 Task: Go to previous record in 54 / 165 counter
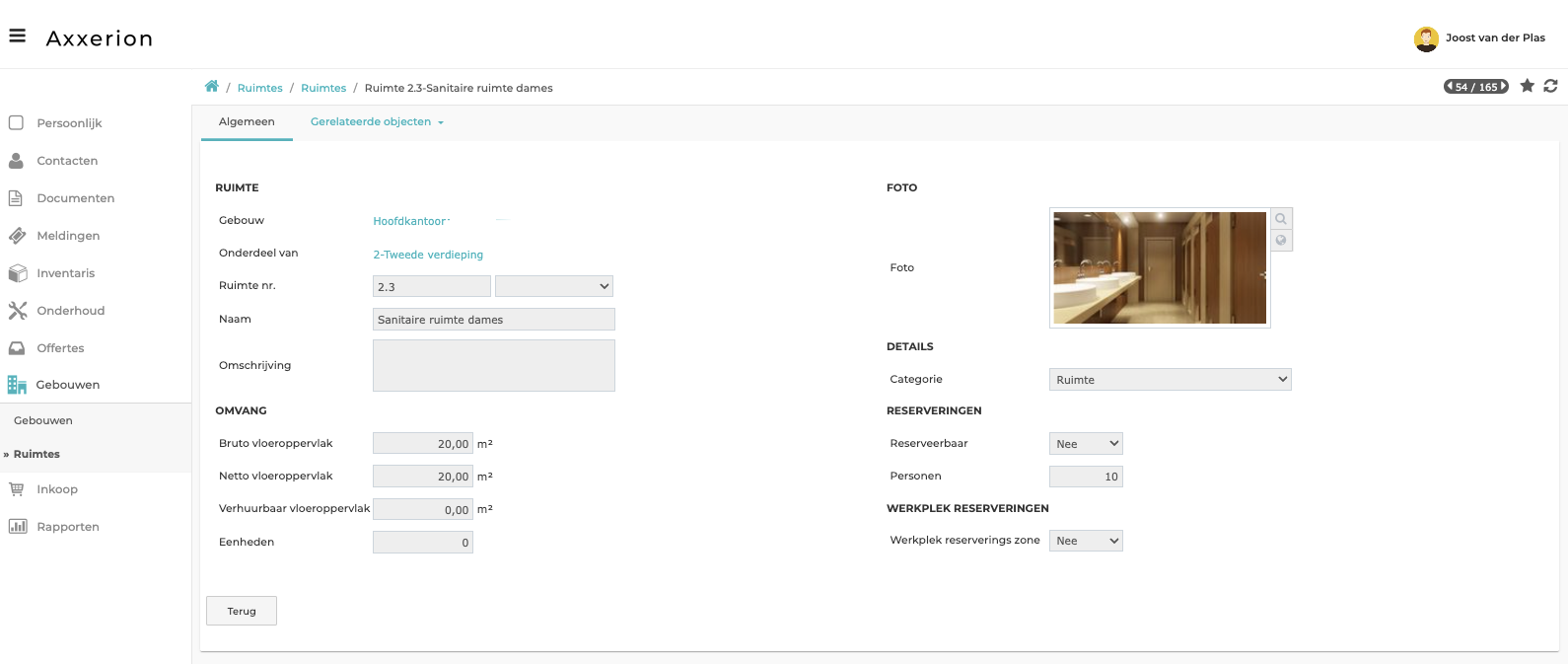pos(1450,87)
